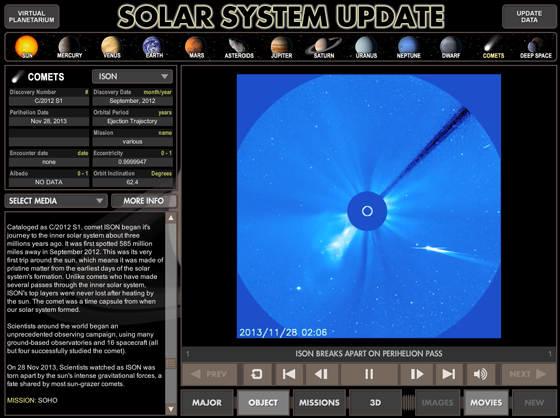The width and height of the screenshot is (560, 418).
Task: Switch to the IMAGES tab
Action: click(x=437, y=403)
